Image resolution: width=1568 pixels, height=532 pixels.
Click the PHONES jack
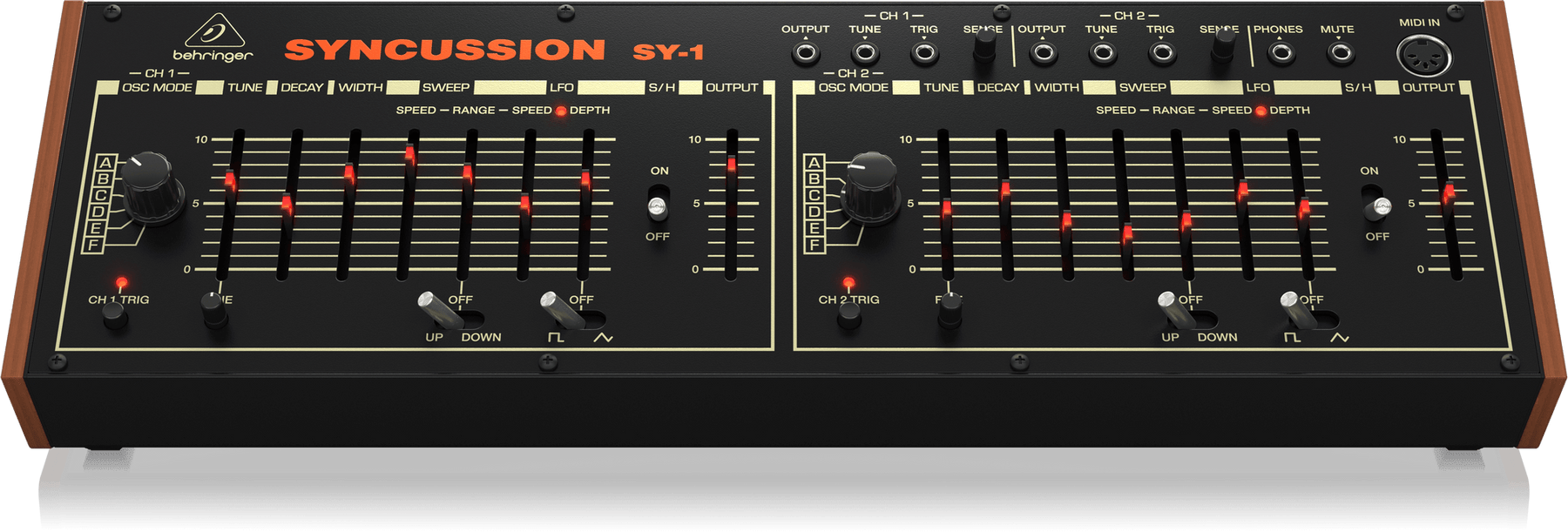[x=1280, y=53]
